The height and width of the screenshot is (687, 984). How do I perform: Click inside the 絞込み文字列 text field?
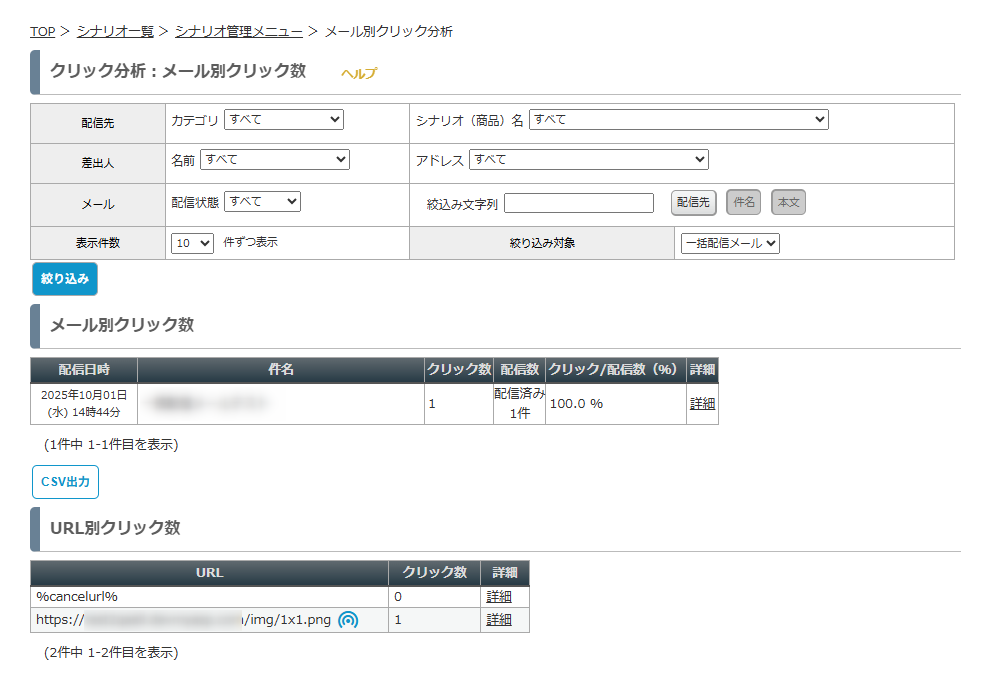(x=579, y=203)
